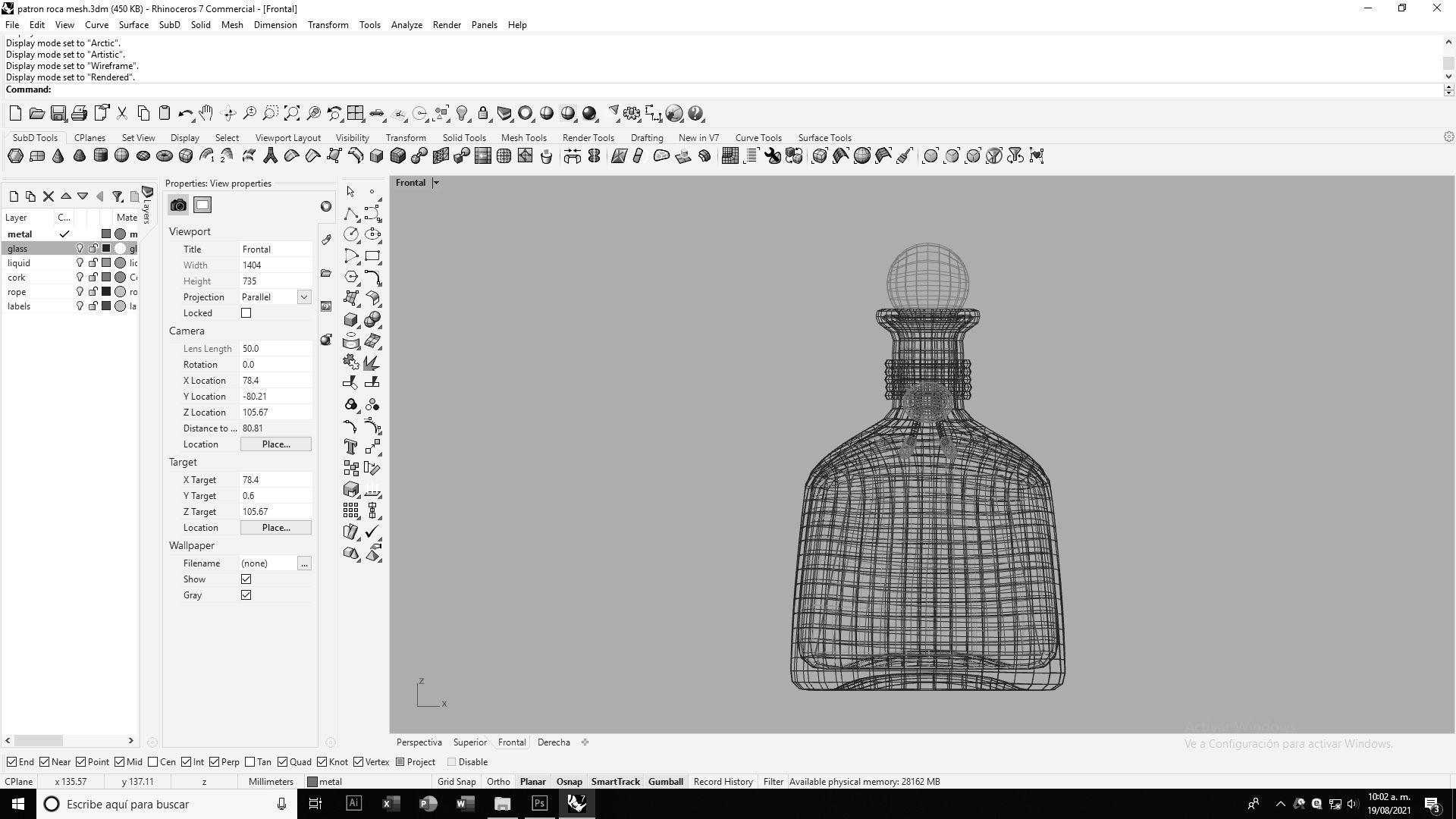The image size is (1456, 819).
Task: Save the model with the floppy icon
Action: coord(58,114)
